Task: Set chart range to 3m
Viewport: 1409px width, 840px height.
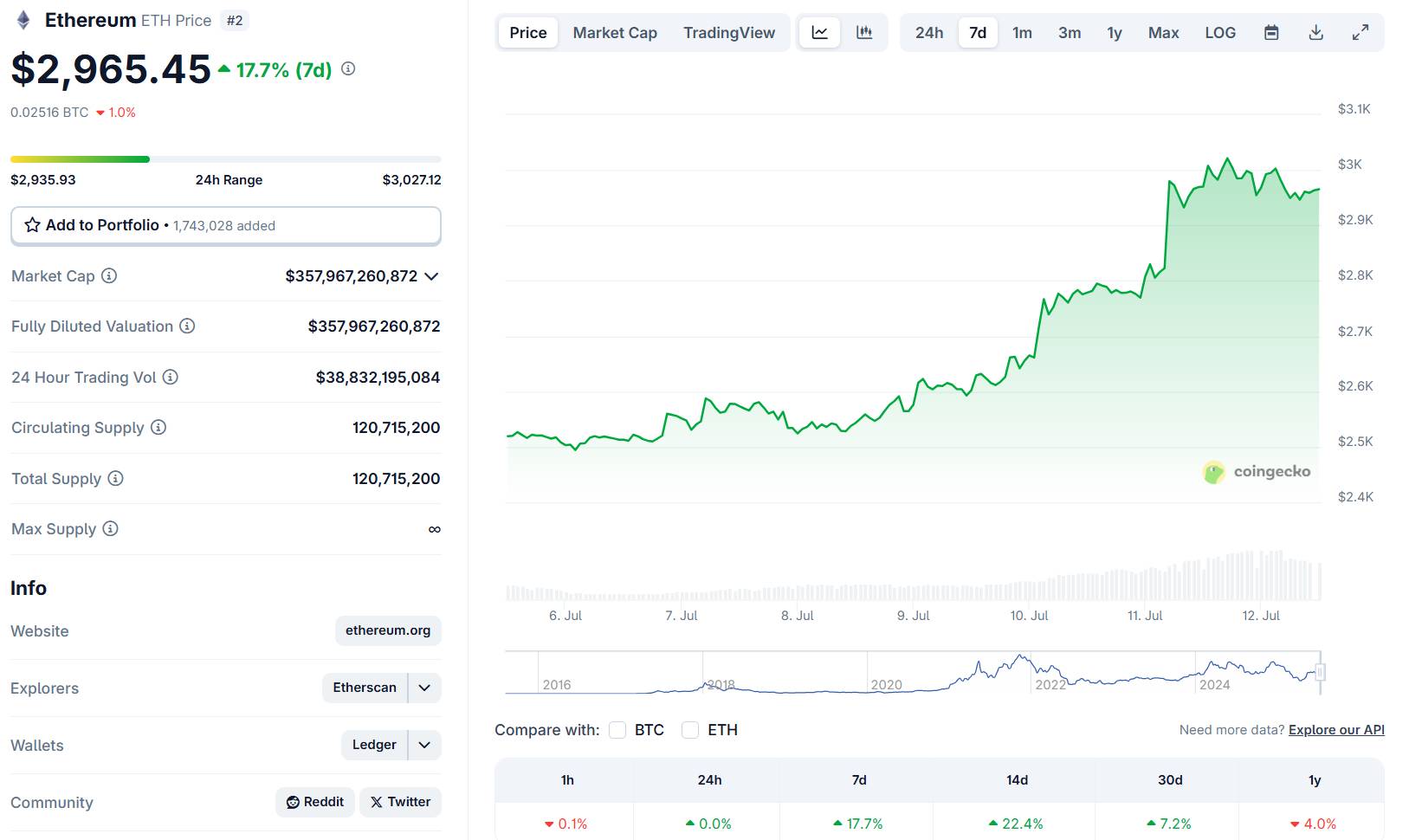Action: tap(1070, 33)
